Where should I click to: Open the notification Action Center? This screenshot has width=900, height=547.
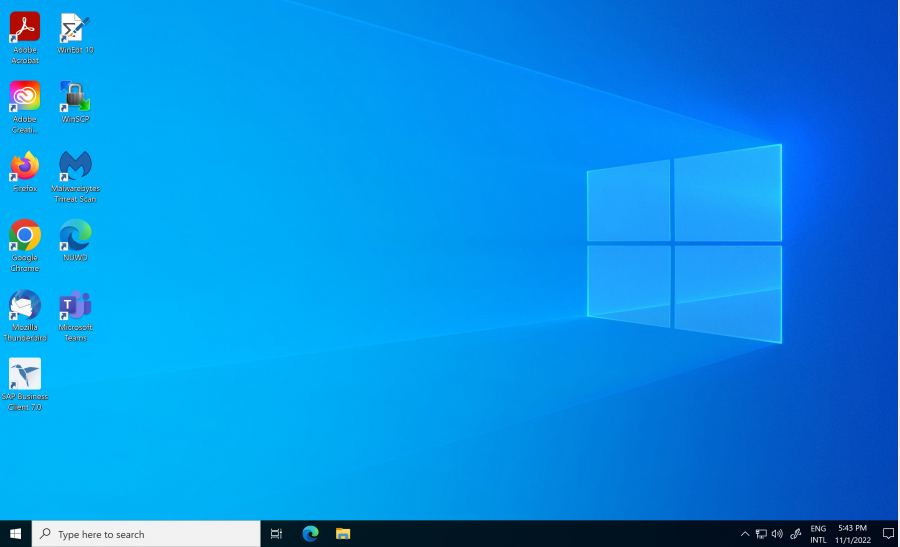[x=887, y=534]
